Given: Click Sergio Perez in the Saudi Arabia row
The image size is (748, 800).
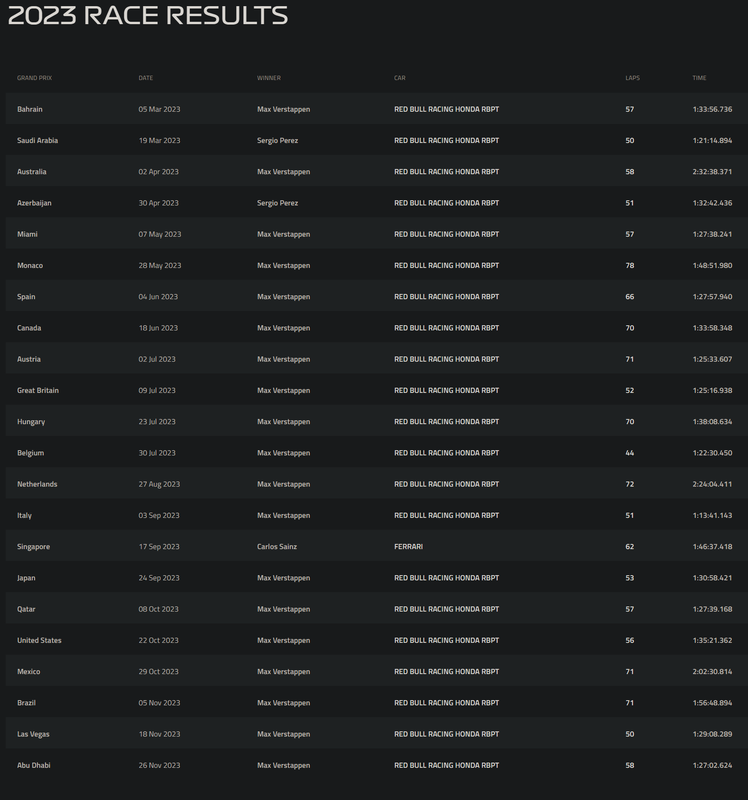Looking at the screenshot, I should [x=277, y=140].
